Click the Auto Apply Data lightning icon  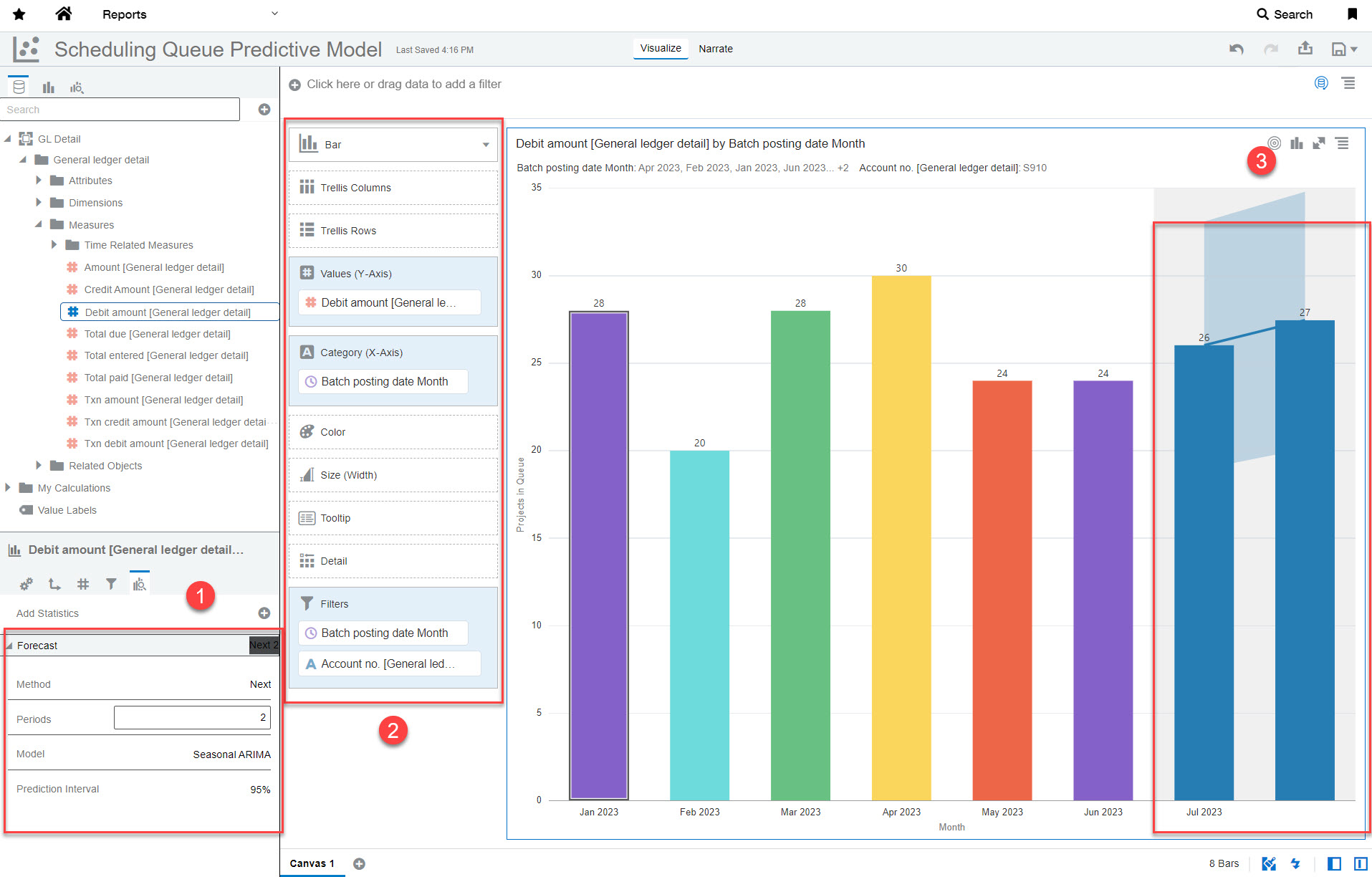click(1295, 863)
